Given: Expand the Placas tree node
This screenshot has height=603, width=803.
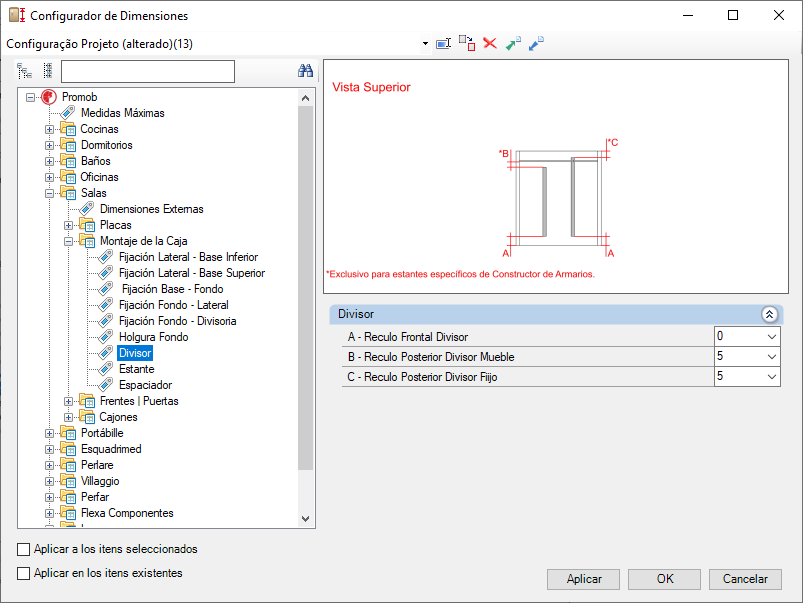Looking at the screenshot, I should (x=69, y=225).
